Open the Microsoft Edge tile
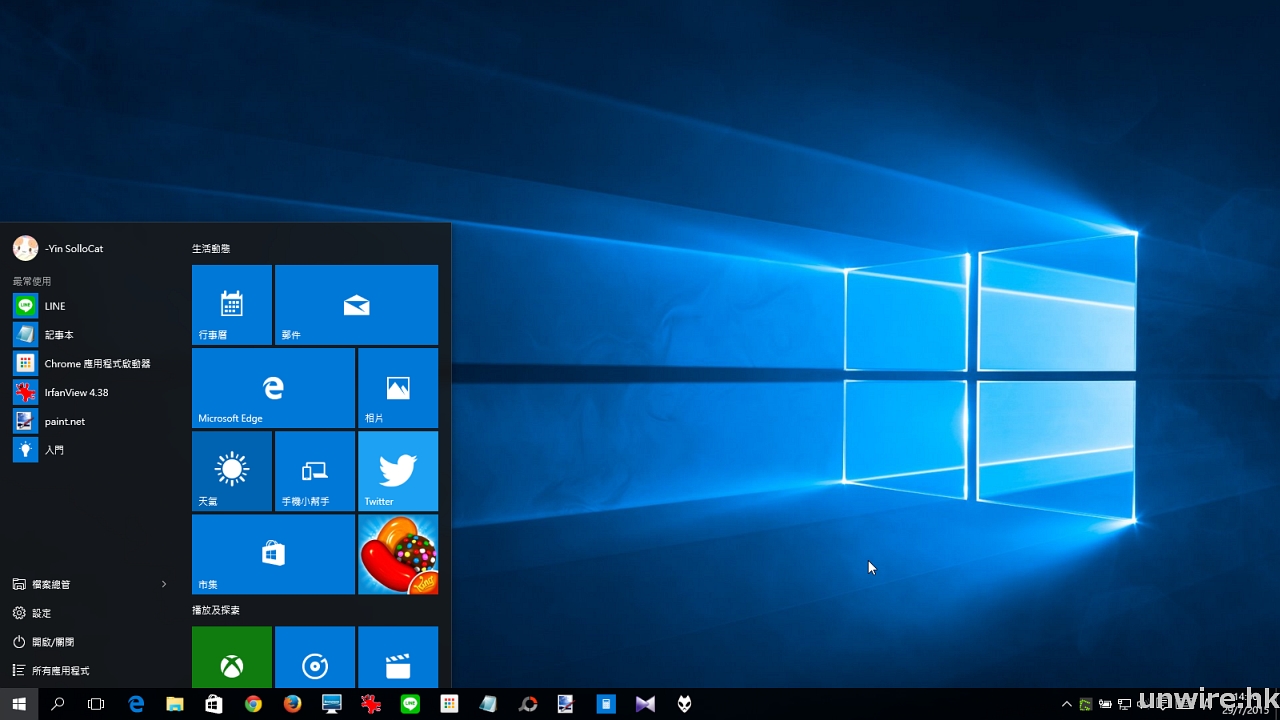 pyautogui.click(x=273, y=388)
